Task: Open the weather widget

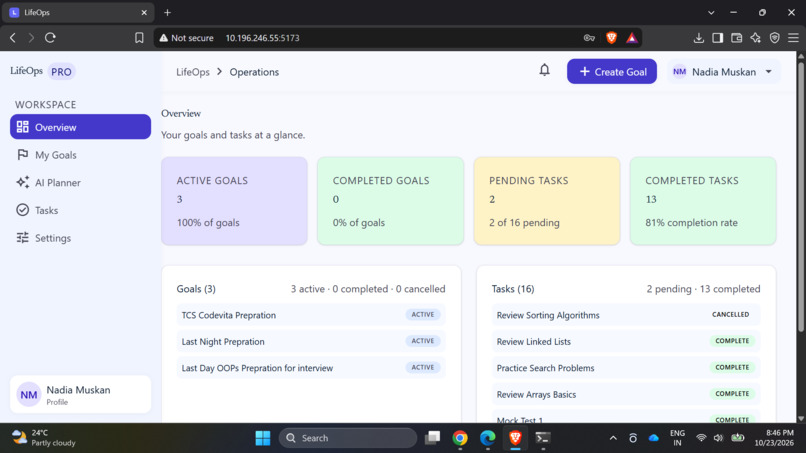Action: 44,438
